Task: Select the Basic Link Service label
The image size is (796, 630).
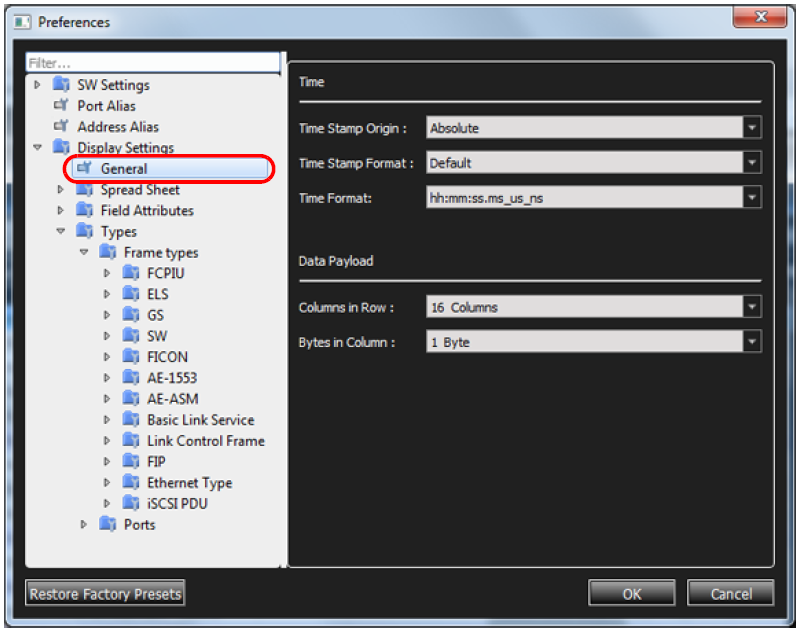Action: click(201, 420)
